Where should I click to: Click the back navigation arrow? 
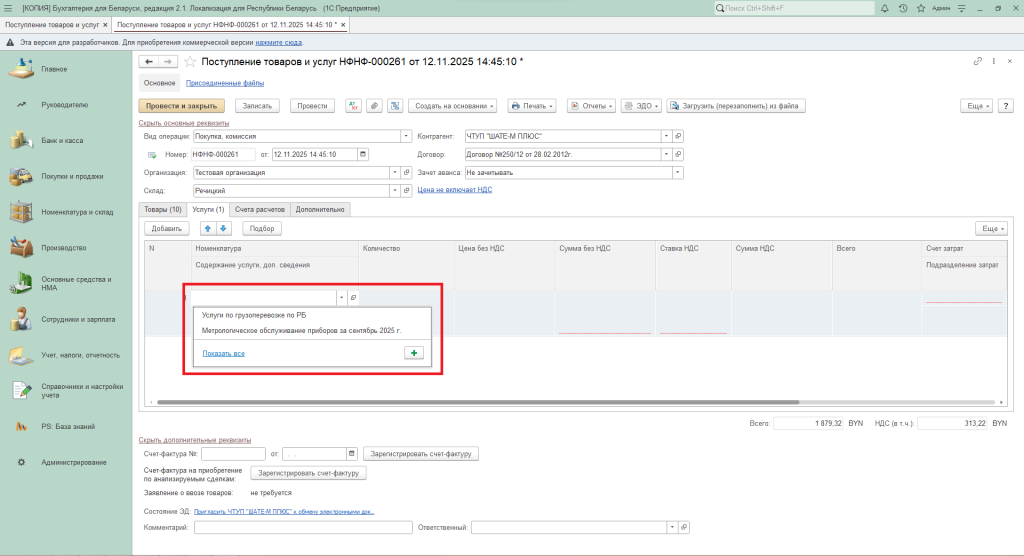[150, 62]
